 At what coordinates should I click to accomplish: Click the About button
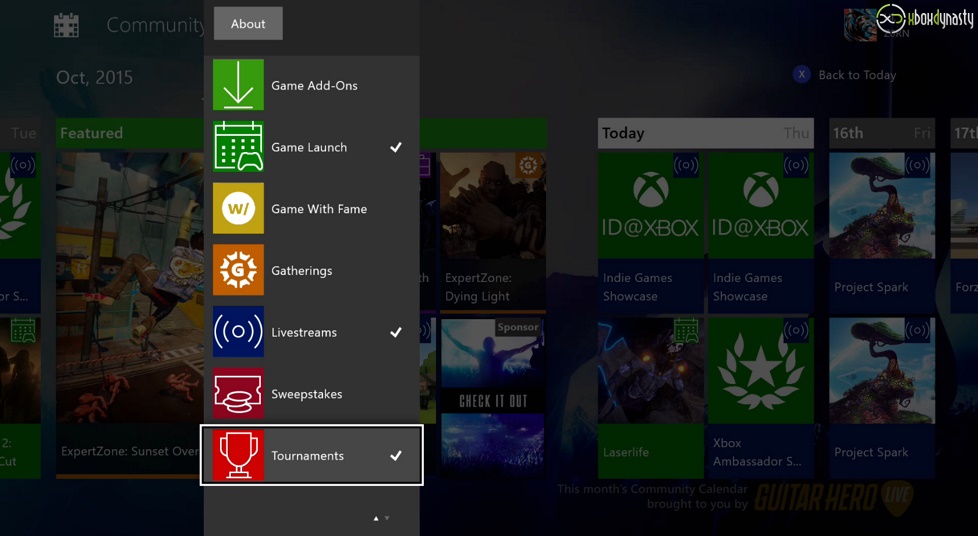248,24
